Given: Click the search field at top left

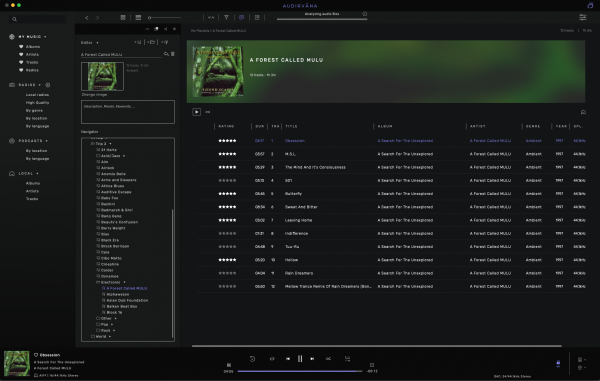Looking at the screenshot, I should click(x=38, y=19).
